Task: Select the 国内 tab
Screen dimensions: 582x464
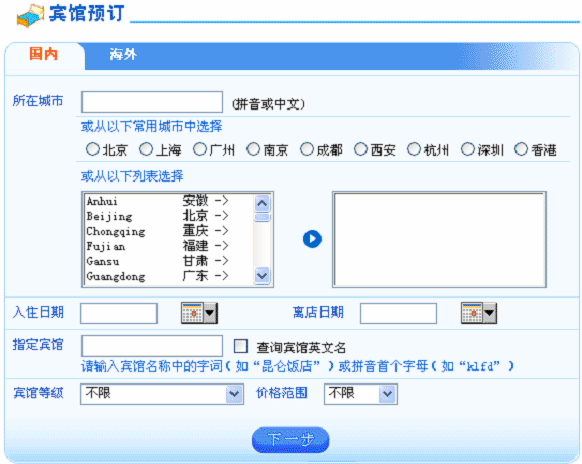Action: point(43,54)
